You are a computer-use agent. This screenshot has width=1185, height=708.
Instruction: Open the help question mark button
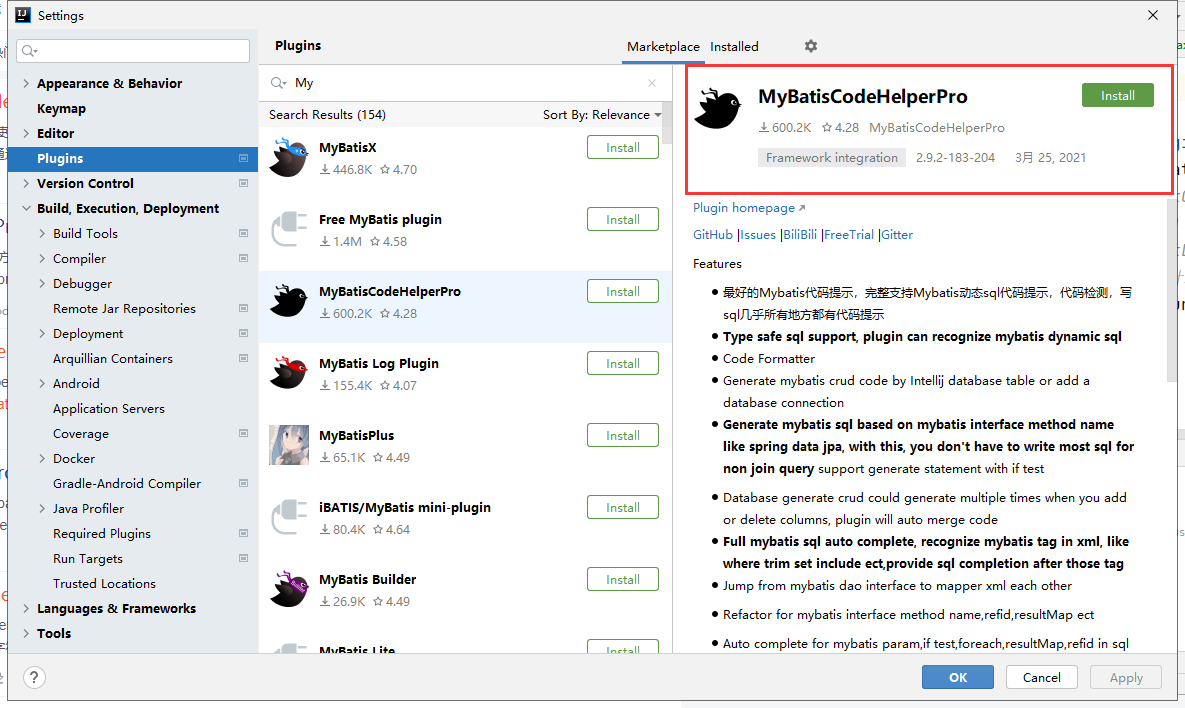[x=34, y=677]
